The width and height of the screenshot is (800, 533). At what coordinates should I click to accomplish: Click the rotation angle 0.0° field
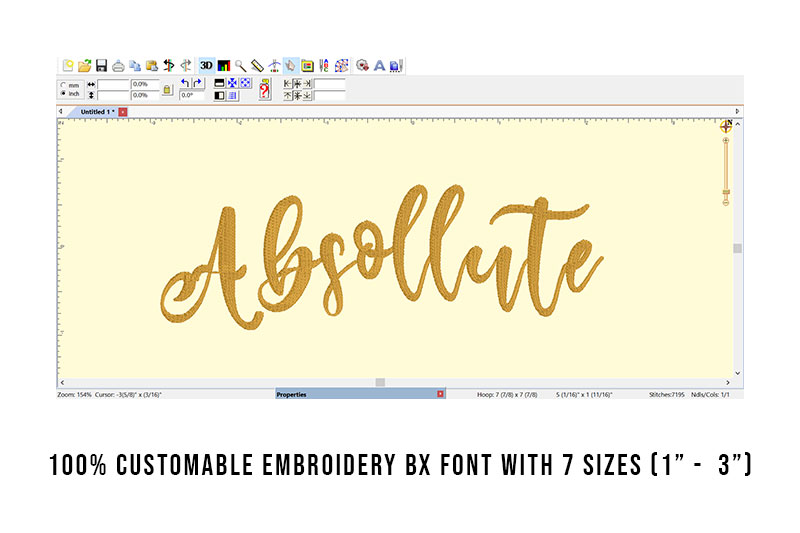coord(191,95)
